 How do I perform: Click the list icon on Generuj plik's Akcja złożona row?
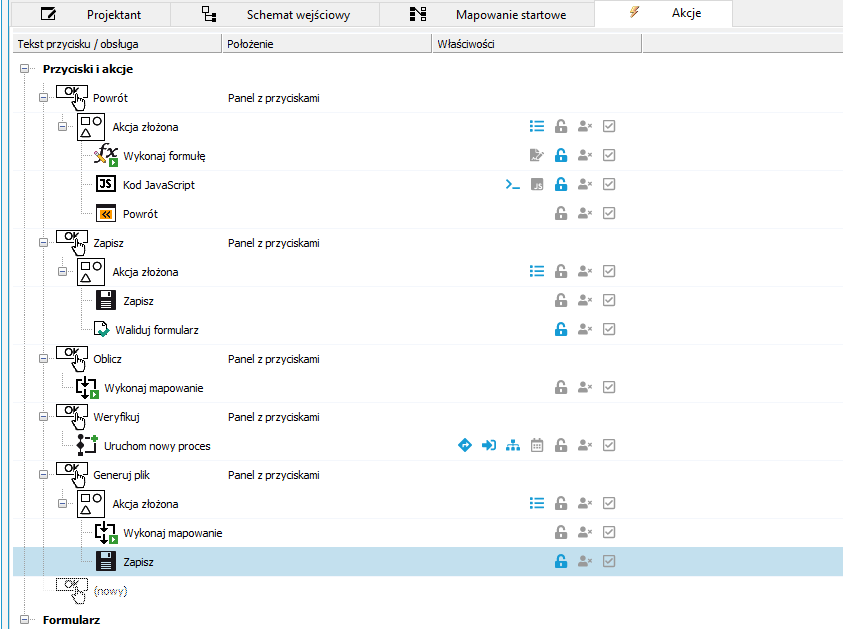pos(537,504)
